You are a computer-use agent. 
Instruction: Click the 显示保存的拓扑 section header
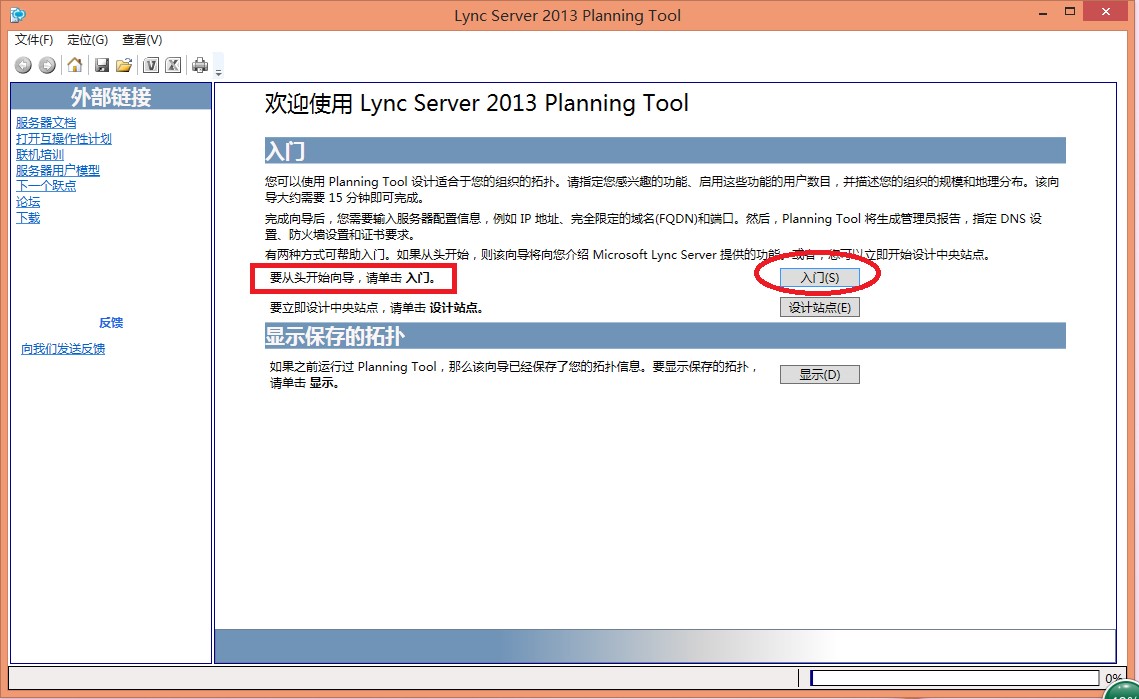[x=665, y=336]
